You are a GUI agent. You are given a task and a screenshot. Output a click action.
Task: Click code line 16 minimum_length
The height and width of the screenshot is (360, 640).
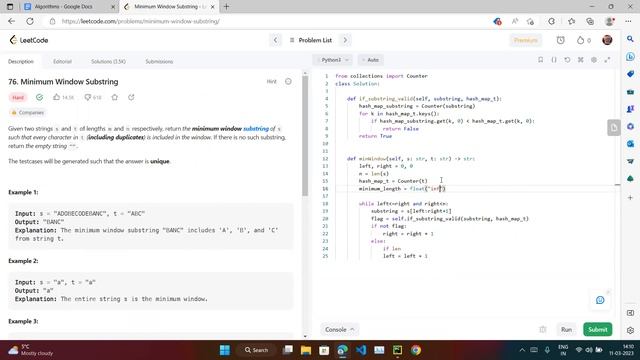(x=402, y=189)
